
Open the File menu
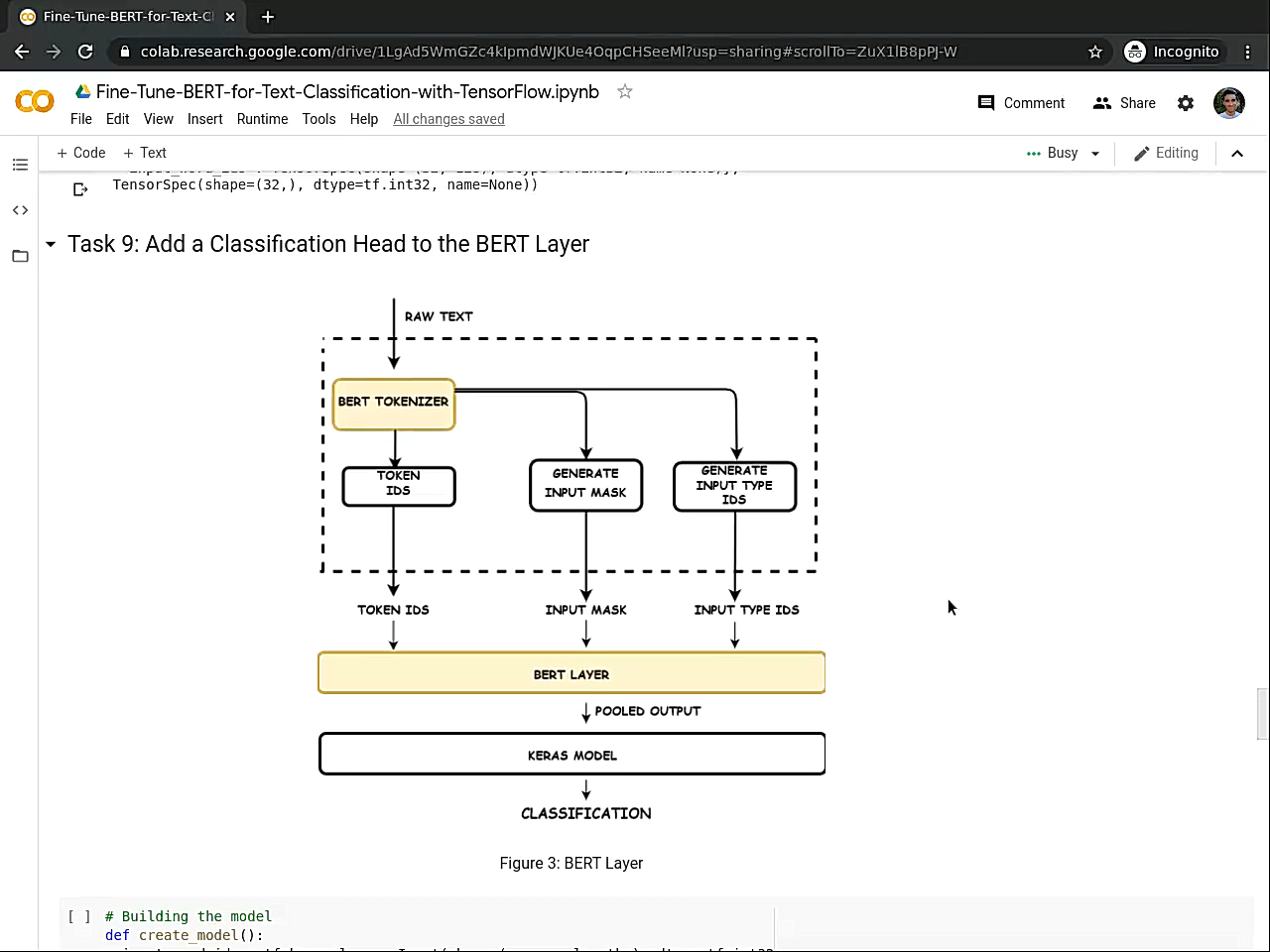click(81, 119)
